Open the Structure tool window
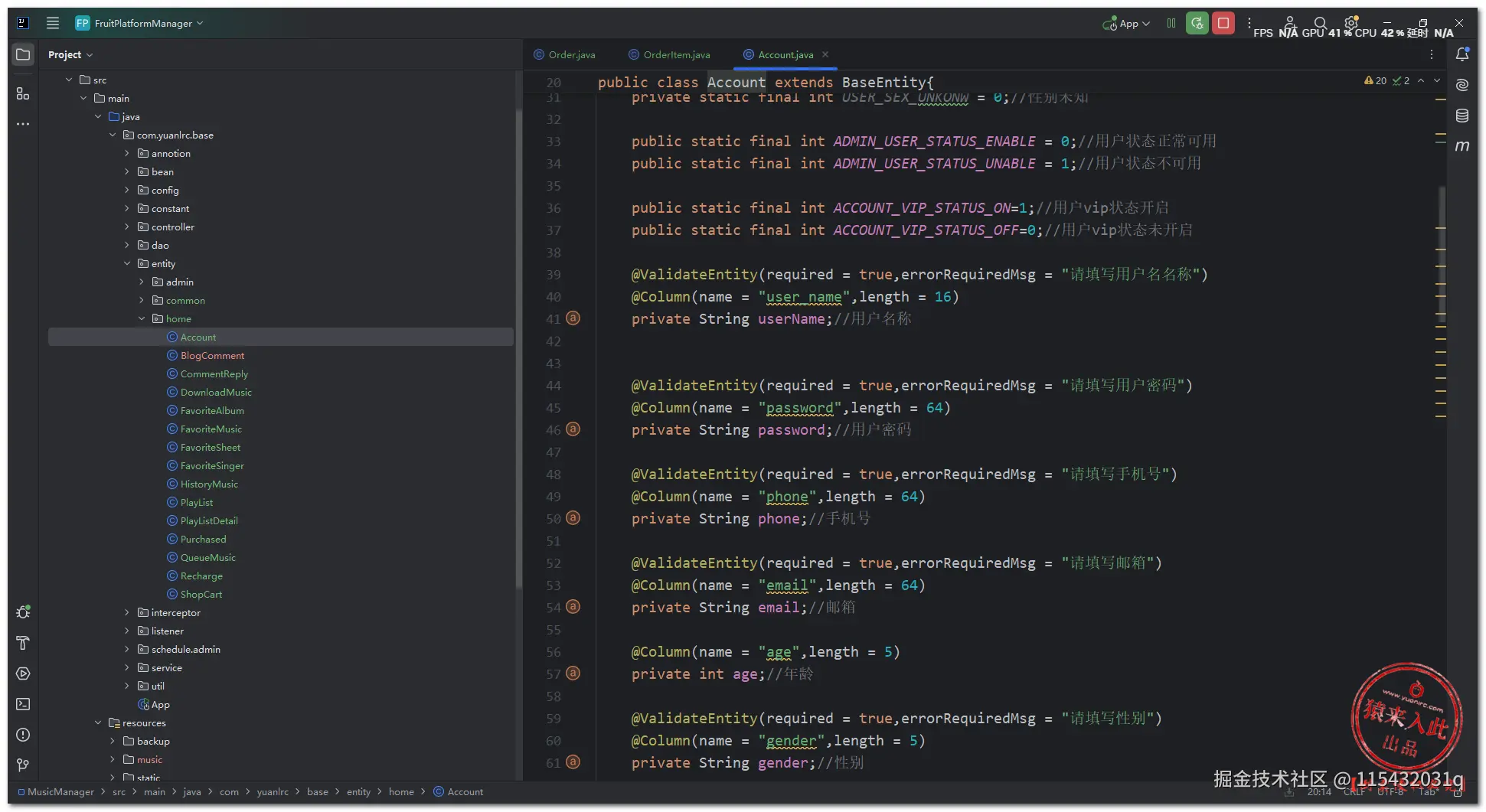Screen dimensions: 1486x812 (x=23, y=93)
